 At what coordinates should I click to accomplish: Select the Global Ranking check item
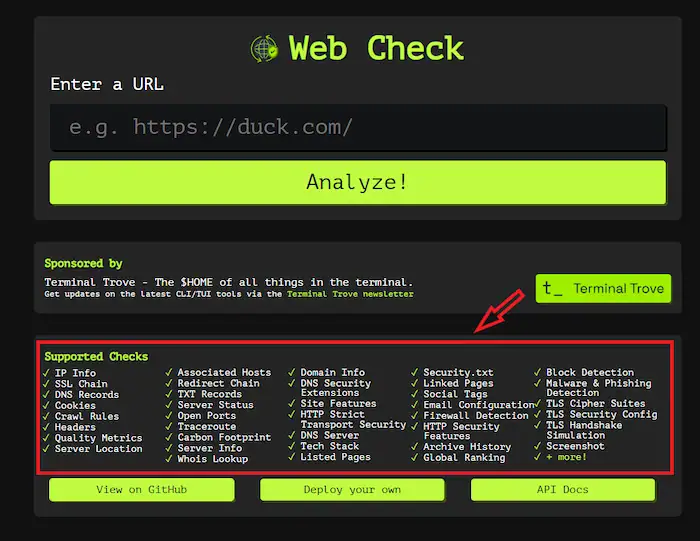click(x=464, y=458)
